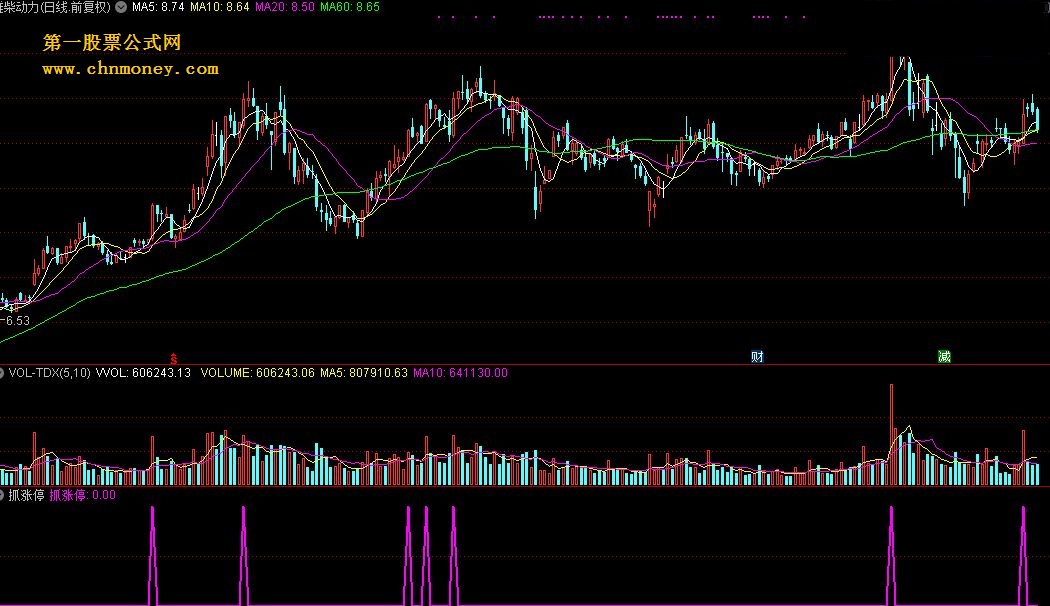The image size is (1050, 606).
Task: Open the blue 财 financial marker
Action: point(757,356)
